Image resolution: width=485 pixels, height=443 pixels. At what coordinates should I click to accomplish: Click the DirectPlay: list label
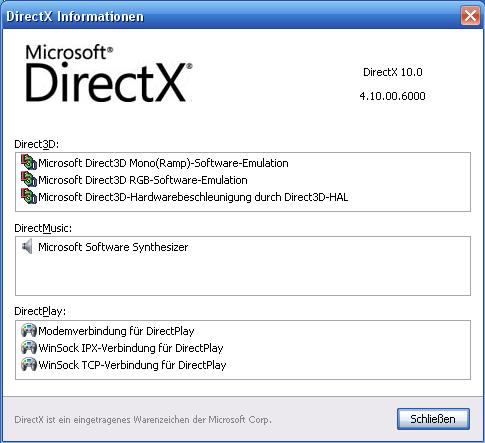click(x=40, y=311)
